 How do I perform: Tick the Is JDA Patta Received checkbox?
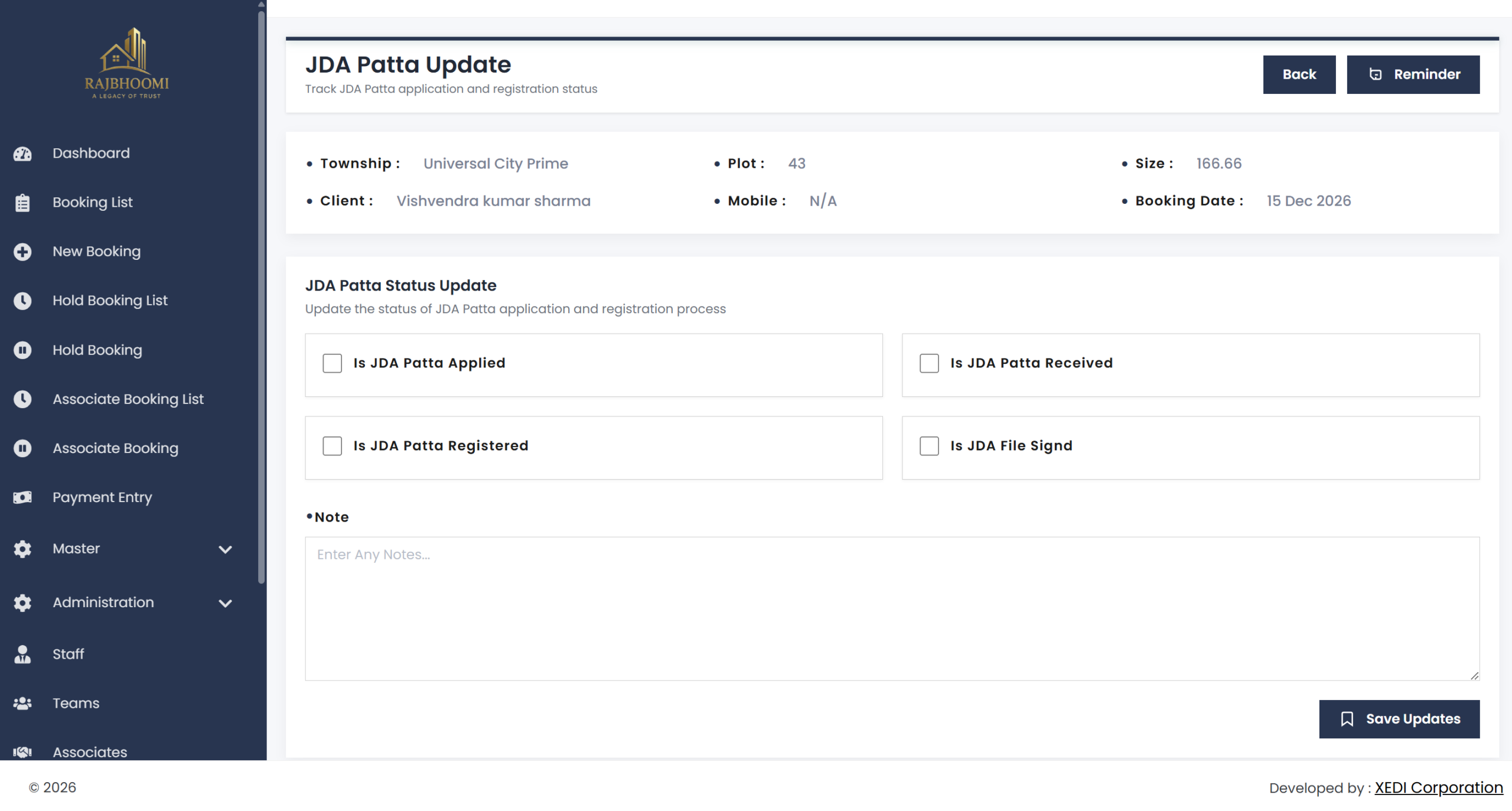tap(929, 363)
